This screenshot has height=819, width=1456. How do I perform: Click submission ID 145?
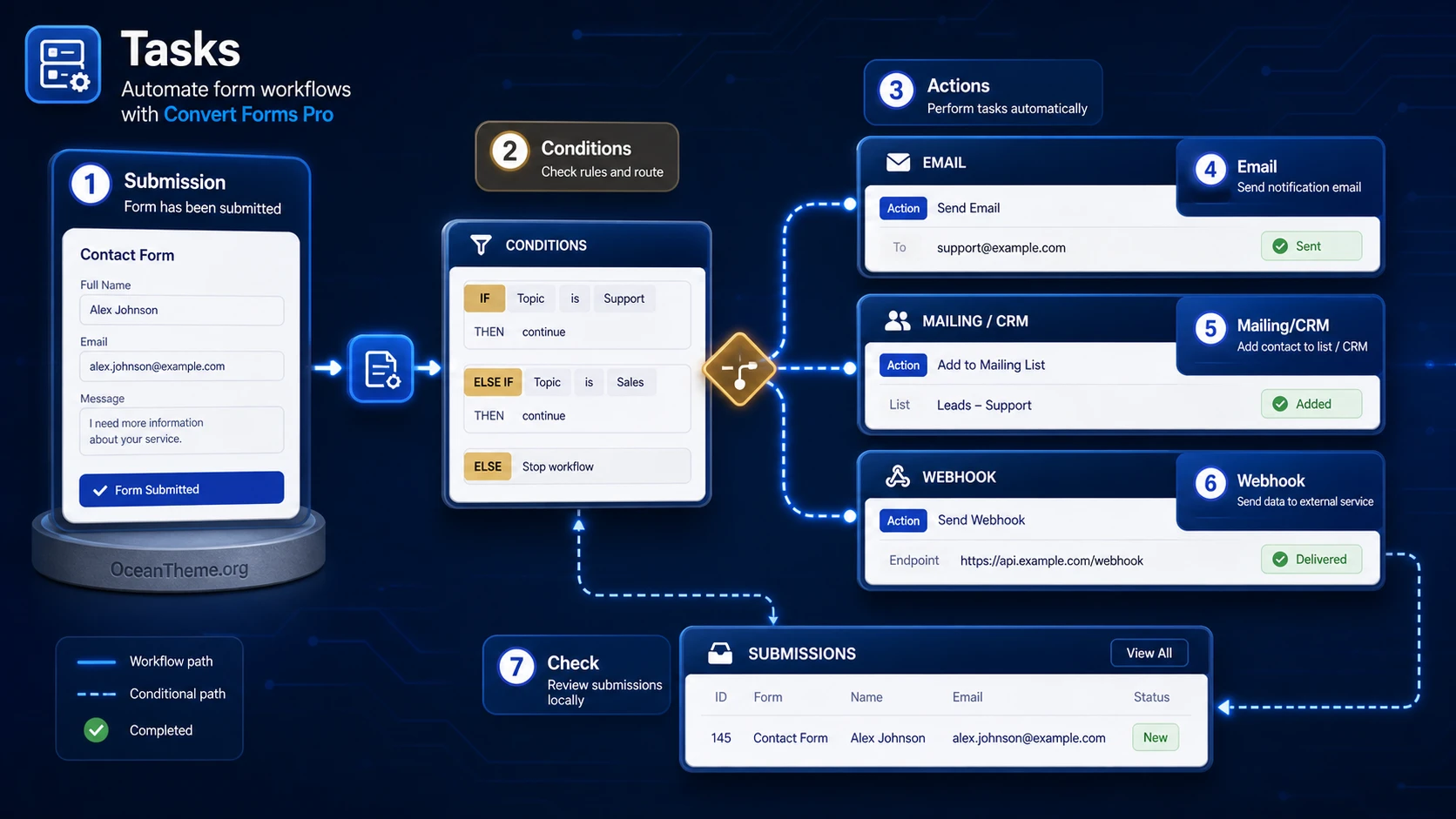click(x=721, y=738)
